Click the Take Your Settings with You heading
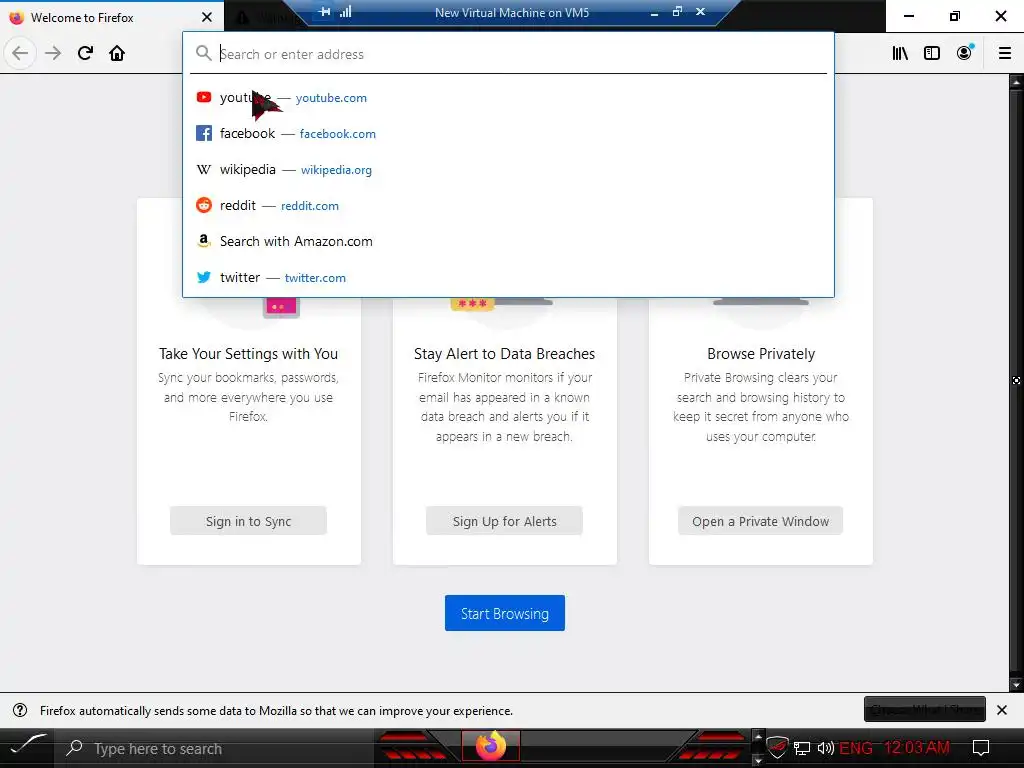This screenshot has height=768, width=1024. (x=248, y=353)
